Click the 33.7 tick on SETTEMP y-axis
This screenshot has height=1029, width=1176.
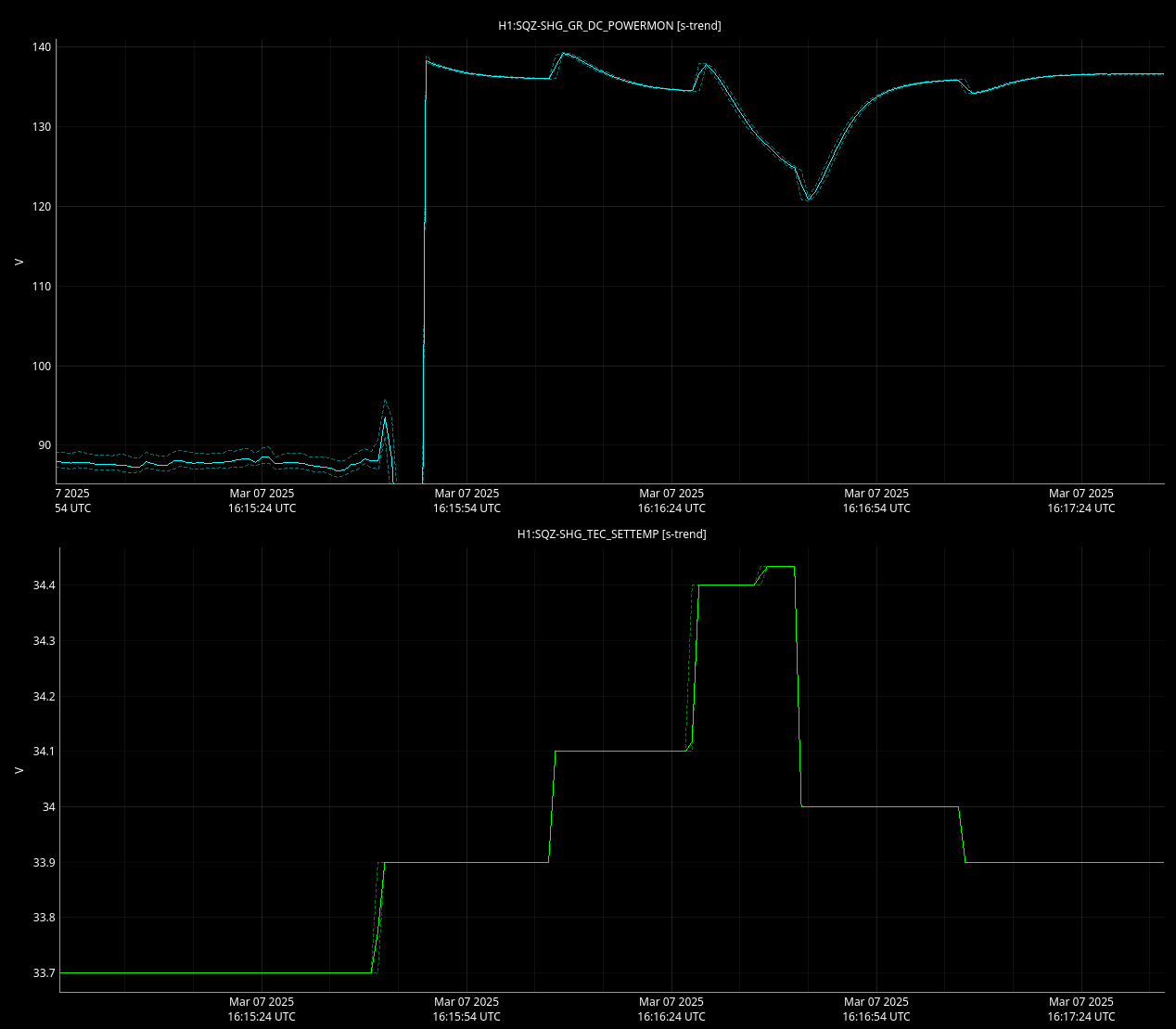(44, 973)
